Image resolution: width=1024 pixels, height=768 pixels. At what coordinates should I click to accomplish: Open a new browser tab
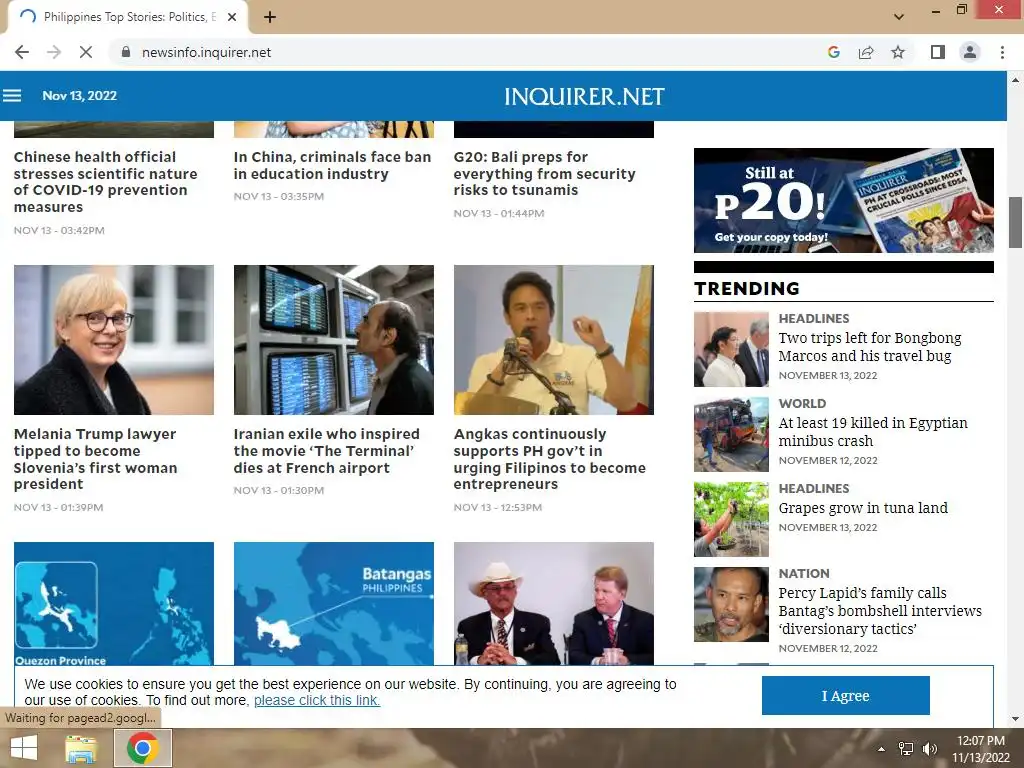tap(270, 17)
